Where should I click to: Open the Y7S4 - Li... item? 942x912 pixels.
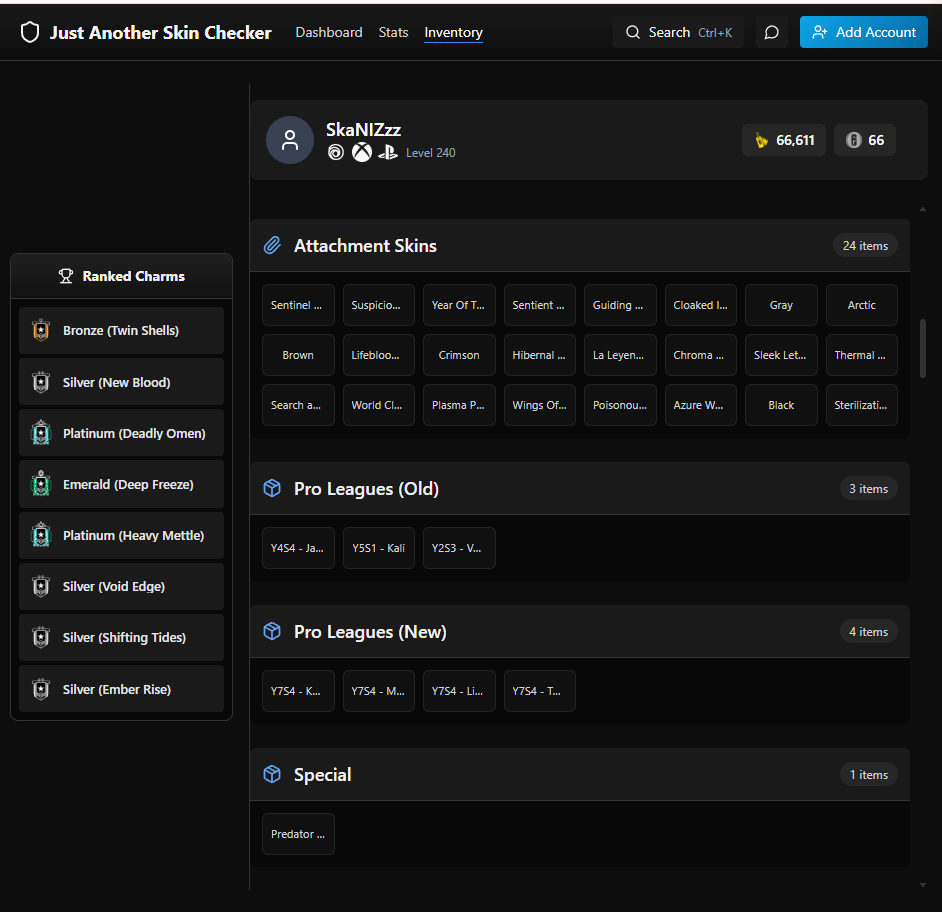coord(459,691)
